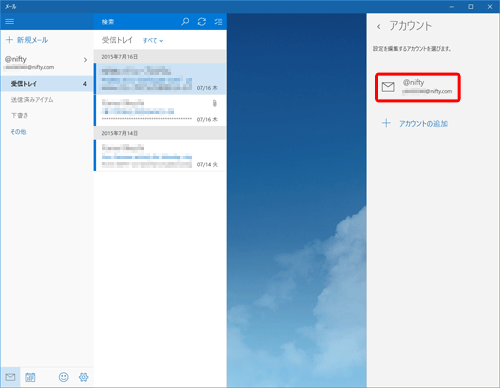Click the 受信トレイ heading in message list

pyautogui.click(x=117, y=40)
